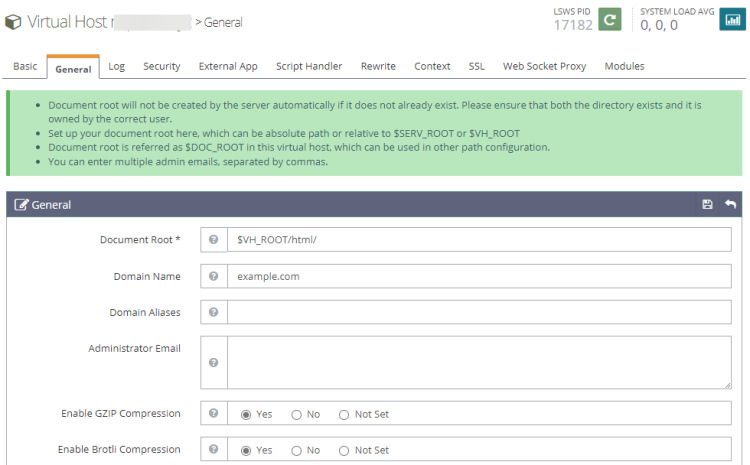Click the edit icon beside General heading

[21, 205]
